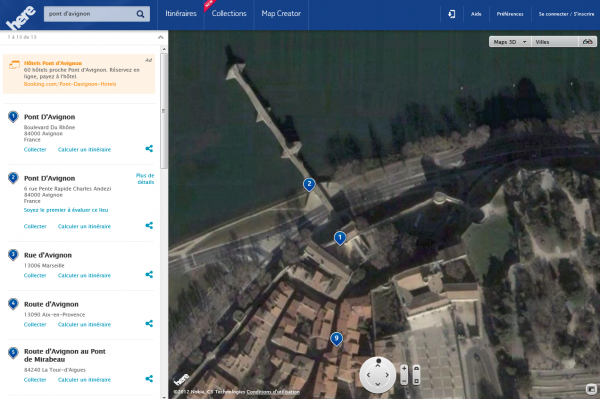Toggle the mini-map overview icon
Image resolution: width=600 pixels, height=399 pixels.
(x=591, y=389)
